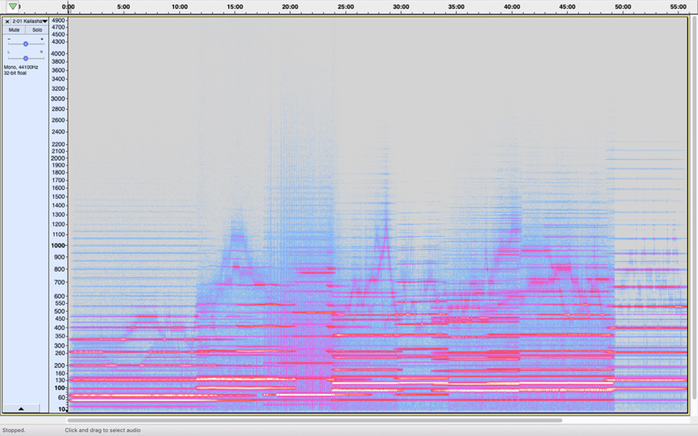Click the 35:00 mark on the timeline ruler
This screenshot has height=436, width=698.
(x=456, y=7)
